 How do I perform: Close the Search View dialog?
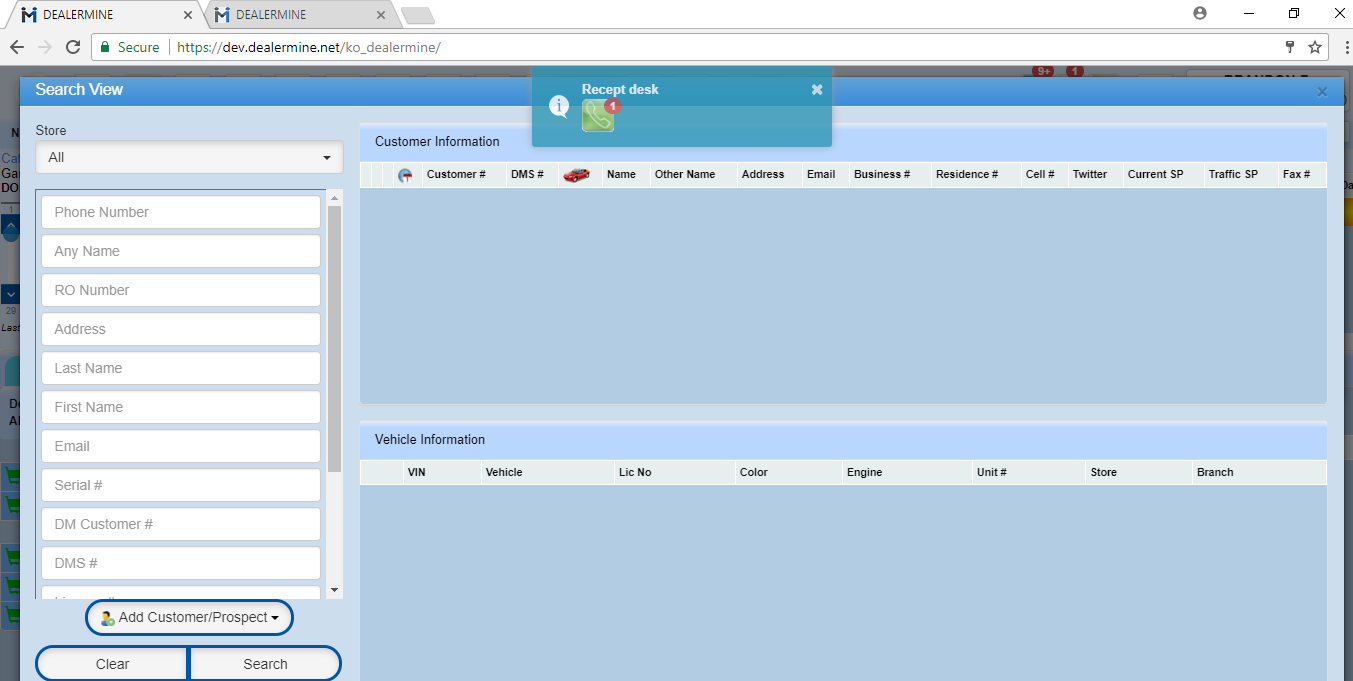(x=1322, y=91)
